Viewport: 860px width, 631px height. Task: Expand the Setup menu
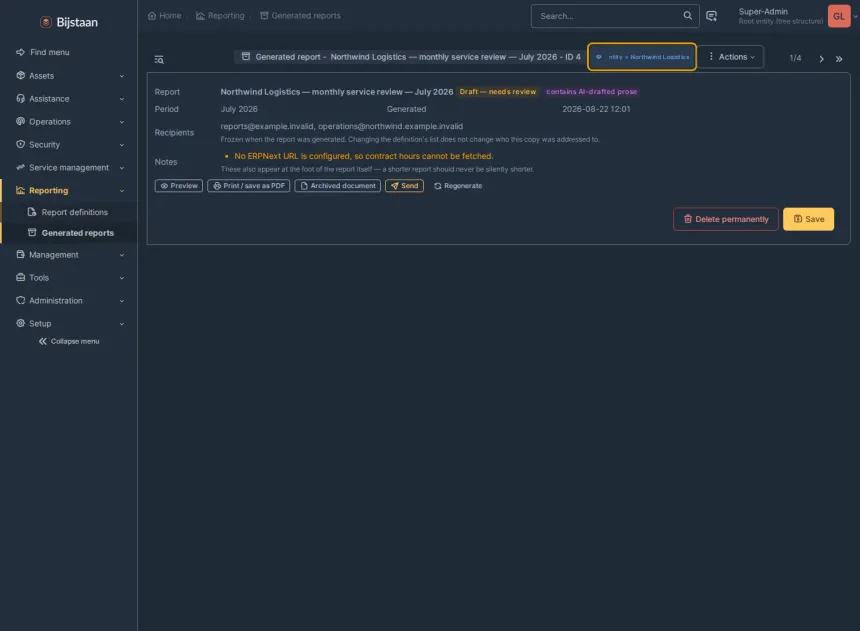point(69,324)
